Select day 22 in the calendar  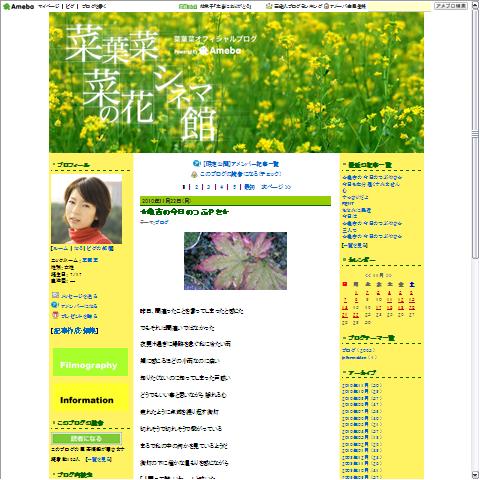(x=356, y=315)
